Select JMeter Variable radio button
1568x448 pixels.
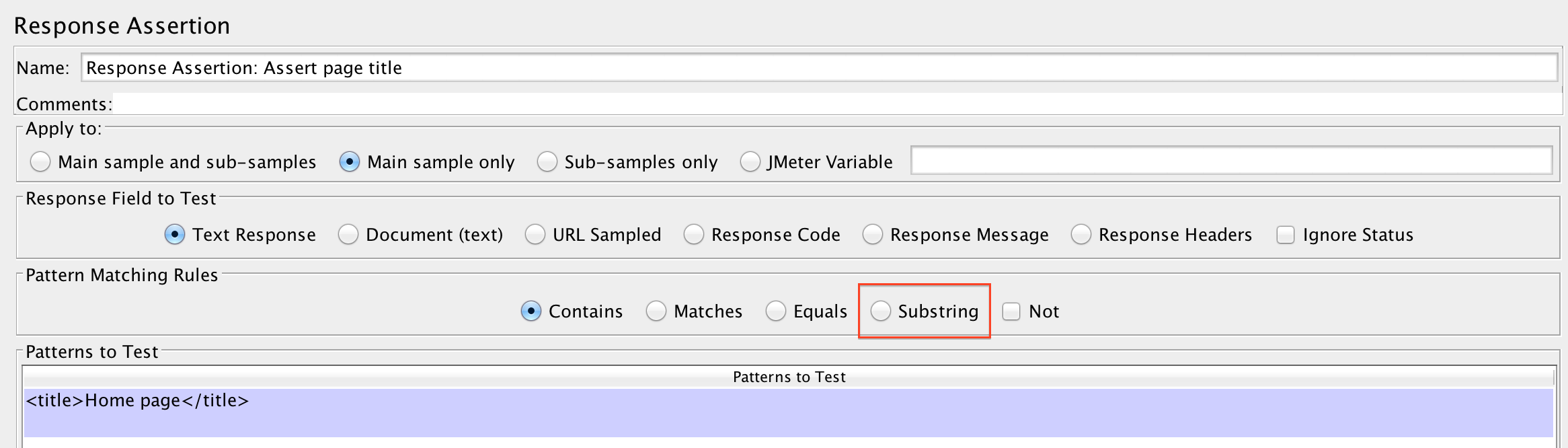(750, 162)
